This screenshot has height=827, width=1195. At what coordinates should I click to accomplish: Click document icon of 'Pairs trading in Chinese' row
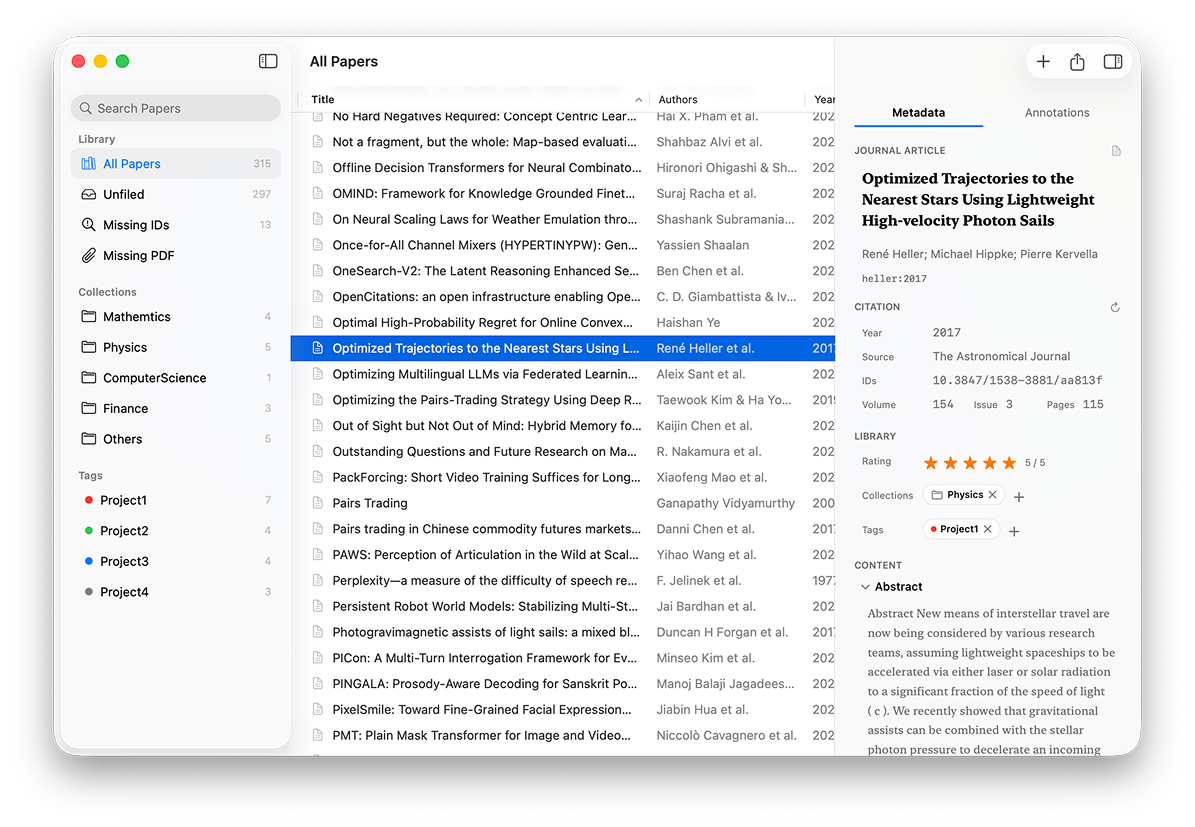pyautogui.click(x=318, y=529)
